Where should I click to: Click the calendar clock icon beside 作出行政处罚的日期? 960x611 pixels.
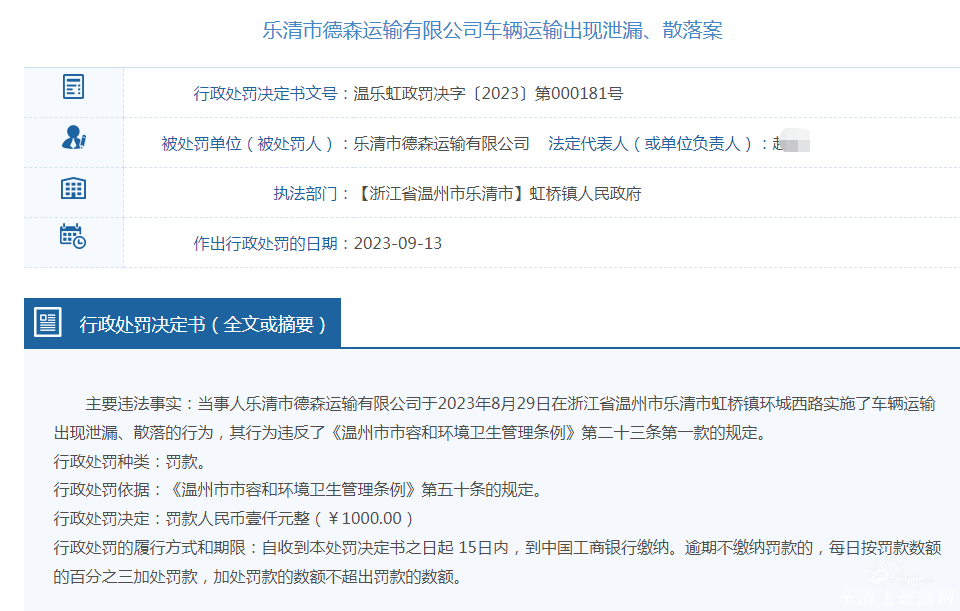coord(73,236)
